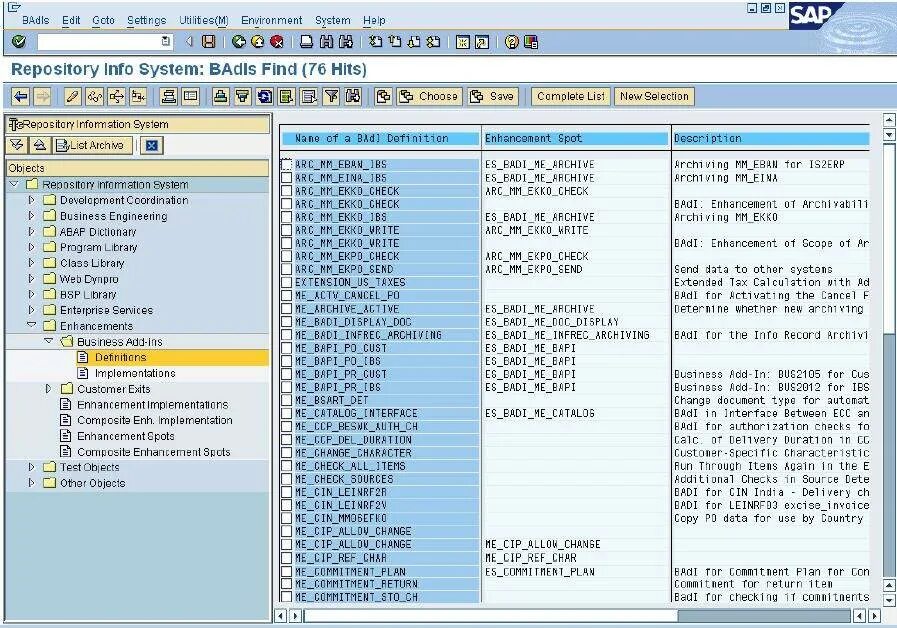
Task: Go to First Page icon
Action: click(x=375, y=42)
